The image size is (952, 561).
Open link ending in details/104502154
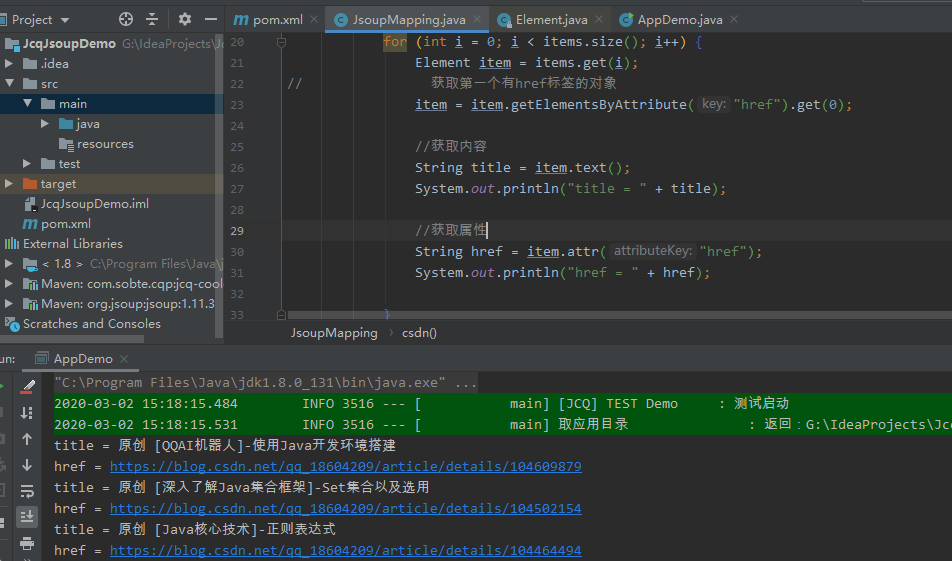(345, 508)
